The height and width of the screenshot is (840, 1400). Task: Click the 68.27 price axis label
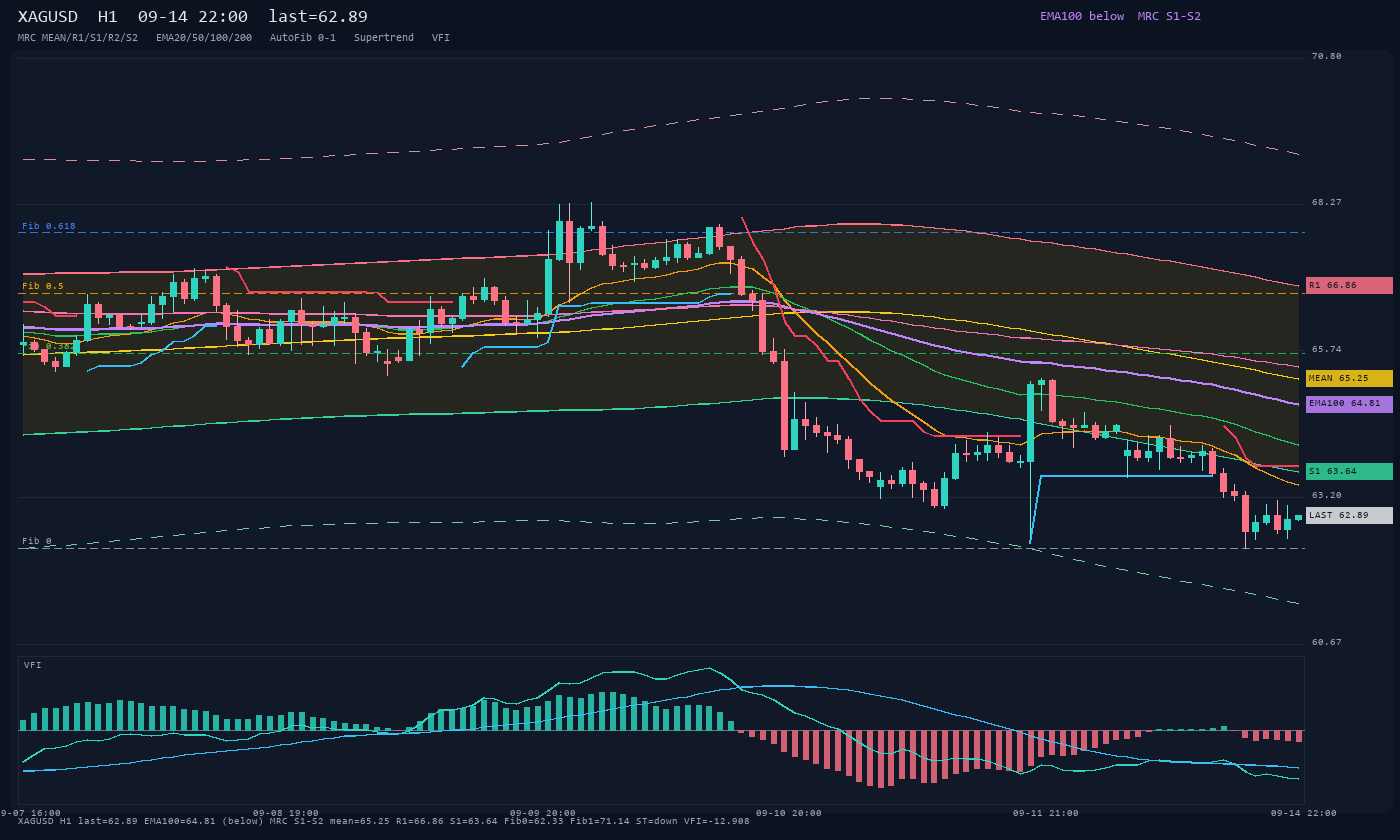1327,202
